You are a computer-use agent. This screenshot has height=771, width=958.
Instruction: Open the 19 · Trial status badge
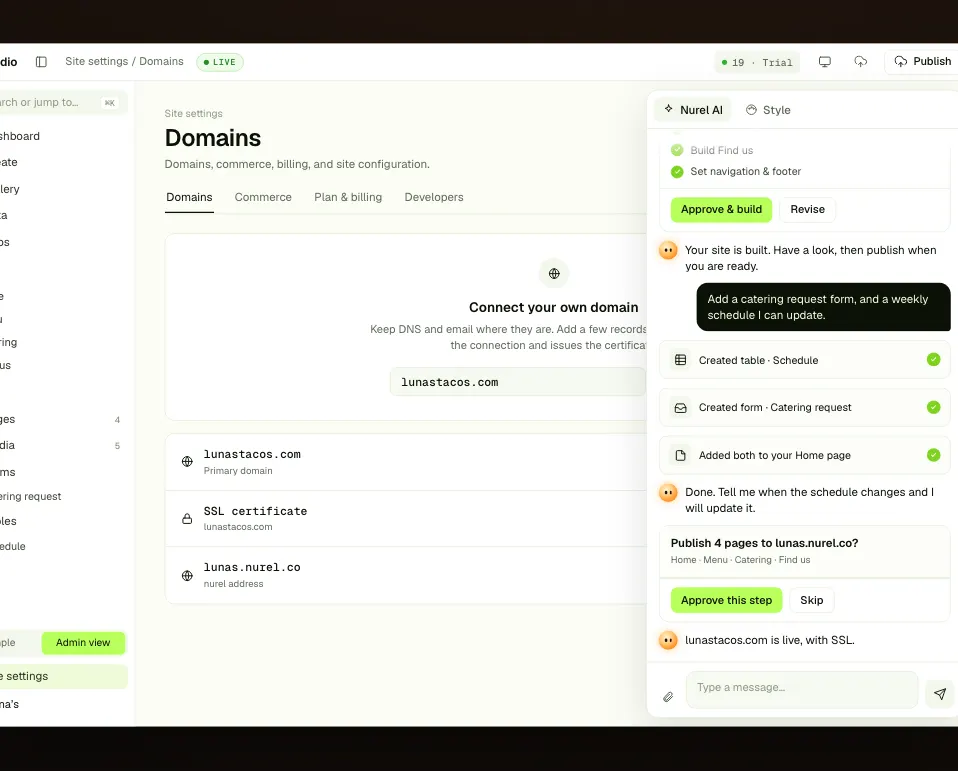click(x=757, y=62)
